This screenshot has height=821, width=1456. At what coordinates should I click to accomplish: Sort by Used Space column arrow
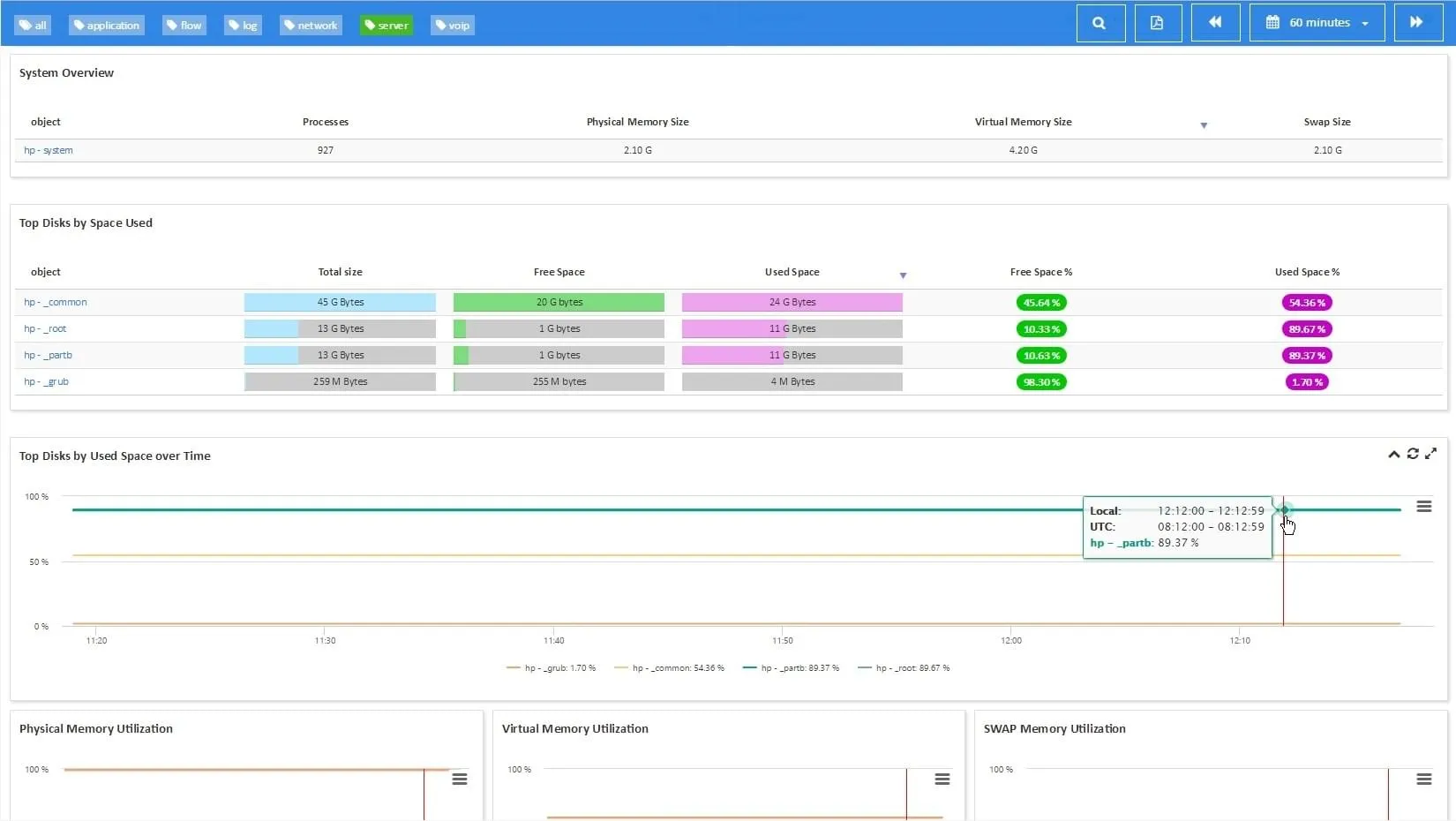[x=903, y=275]
